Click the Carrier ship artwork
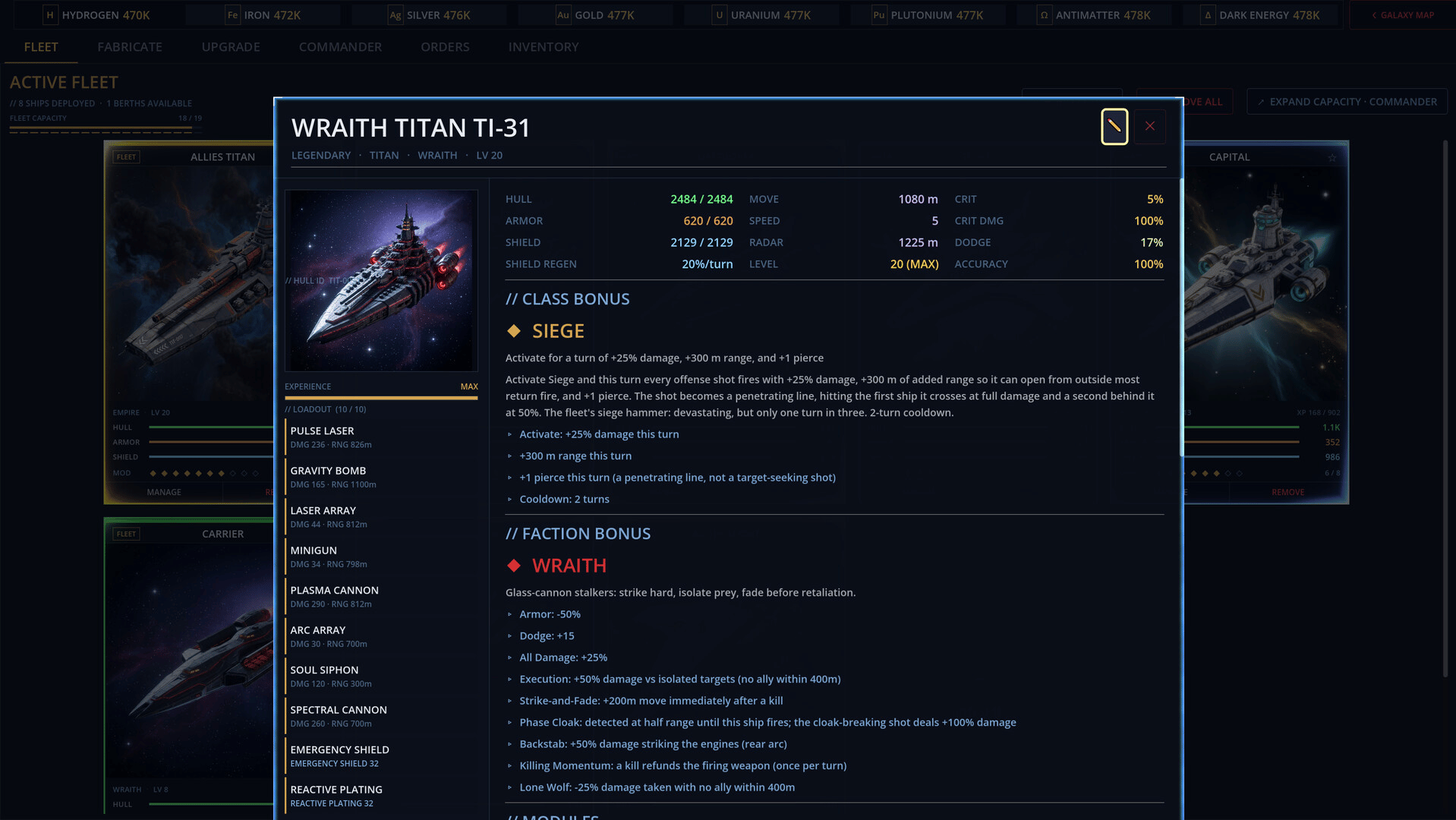Image resolution: width=1456 pixels, height=820 pixels. (190, 661)
